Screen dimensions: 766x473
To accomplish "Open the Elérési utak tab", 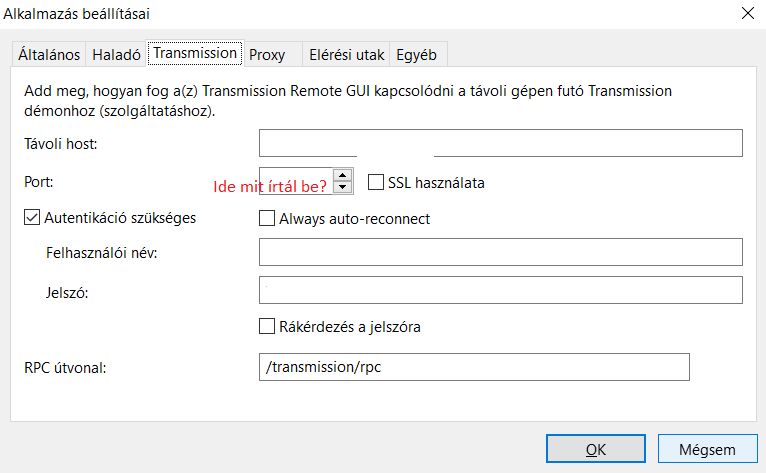I will (x=346, y=54).
